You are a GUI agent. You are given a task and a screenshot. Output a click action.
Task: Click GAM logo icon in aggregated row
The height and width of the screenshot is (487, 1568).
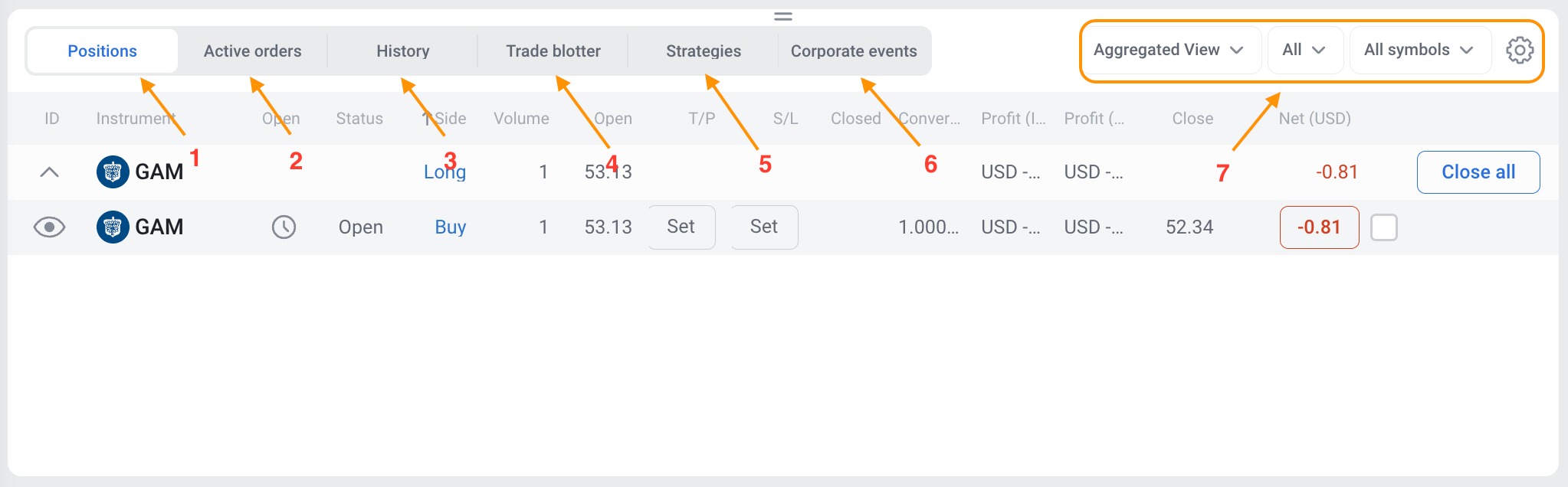tap(113, 172)
